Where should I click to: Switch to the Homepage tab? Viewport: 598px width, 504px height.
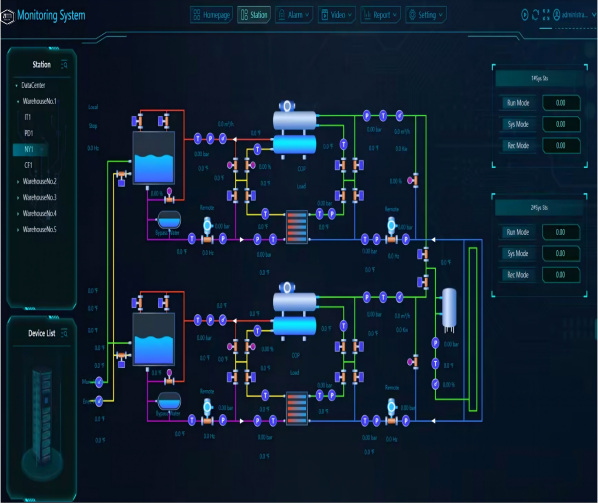[x=211, y=15]
